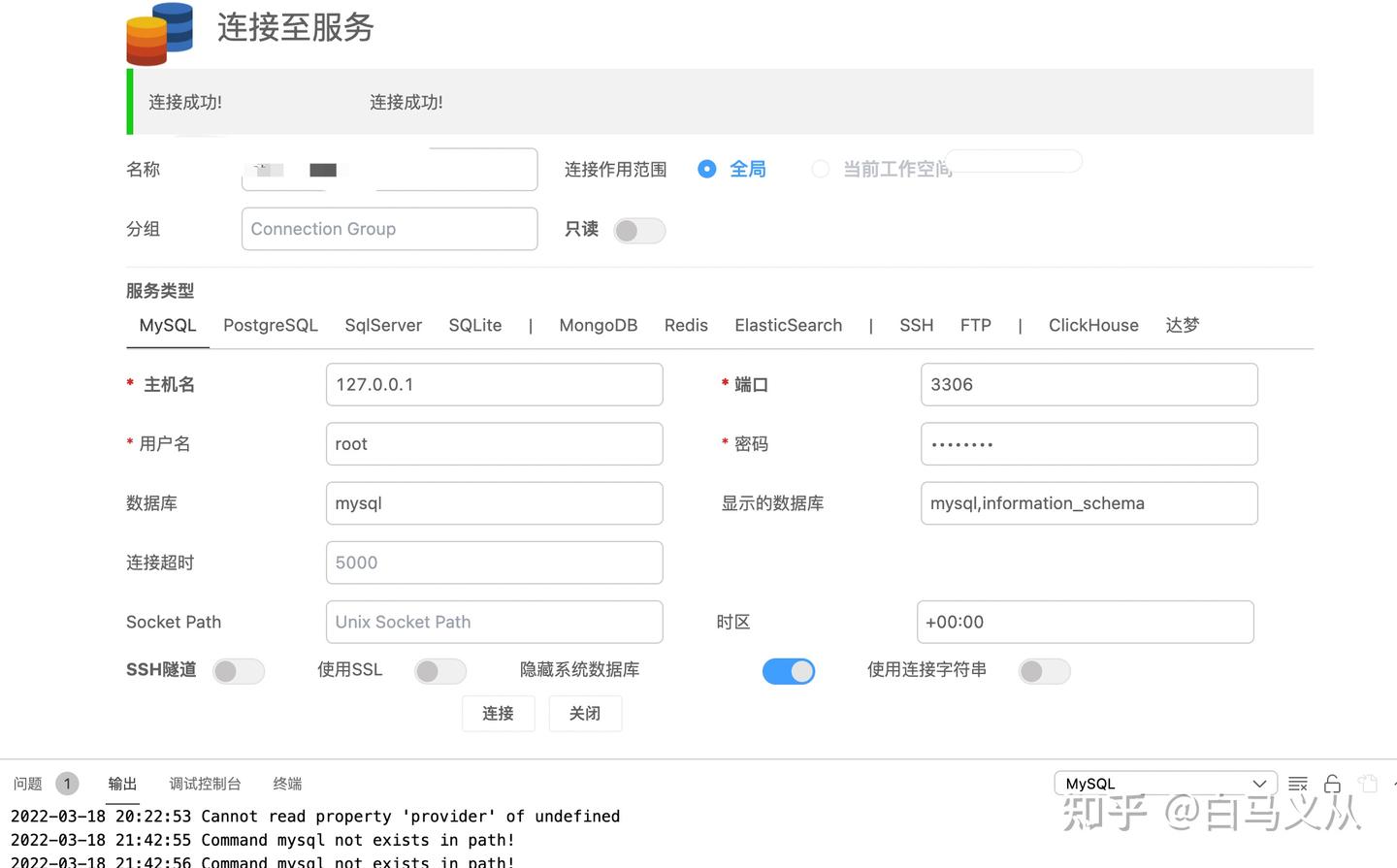The height and width of the screenshot is (868, 1397).
Task: Enable the use connection string switch
Action: 1045,671
